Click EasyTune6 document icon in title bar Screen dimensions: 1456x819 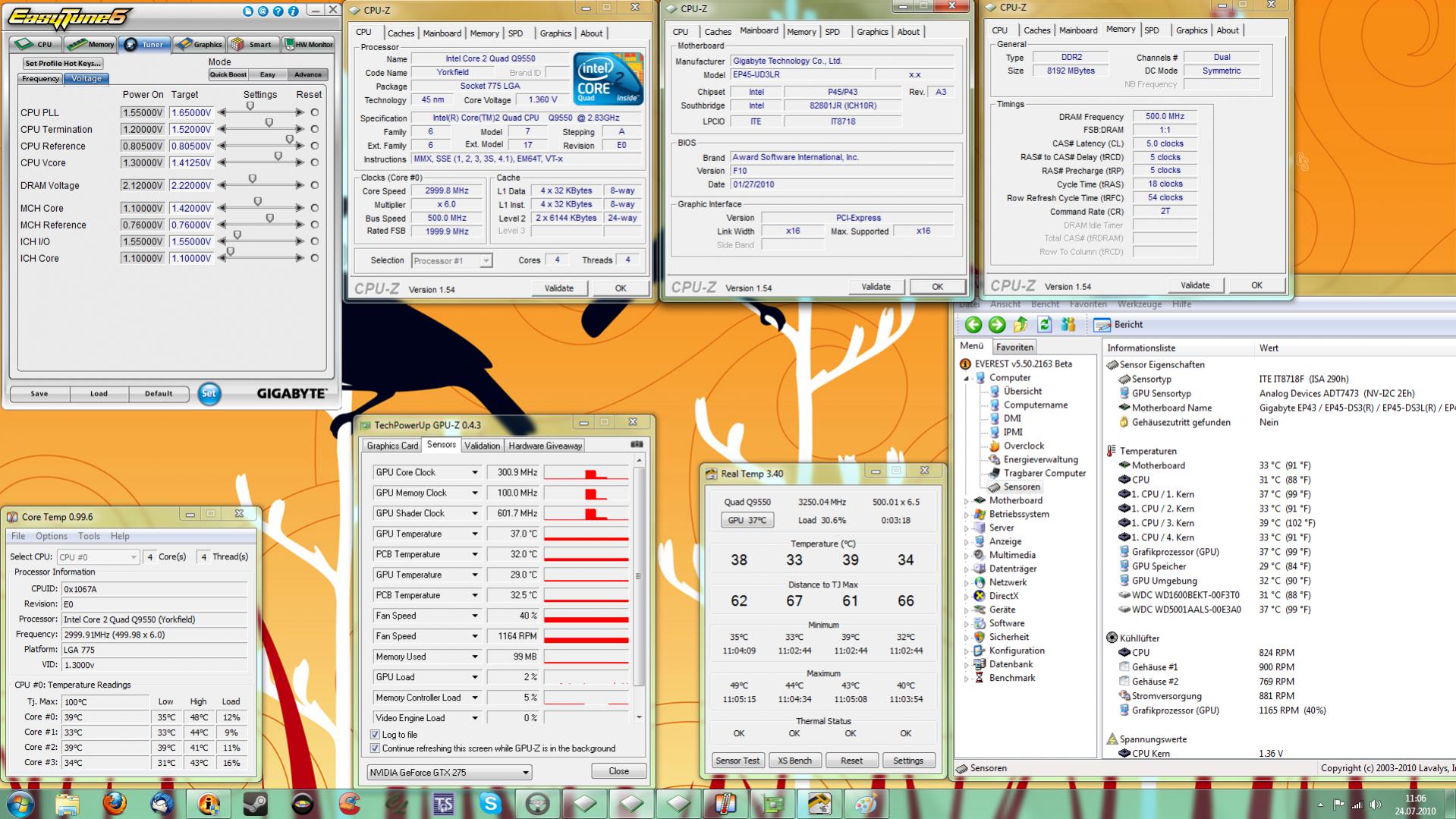click(248, 11)
